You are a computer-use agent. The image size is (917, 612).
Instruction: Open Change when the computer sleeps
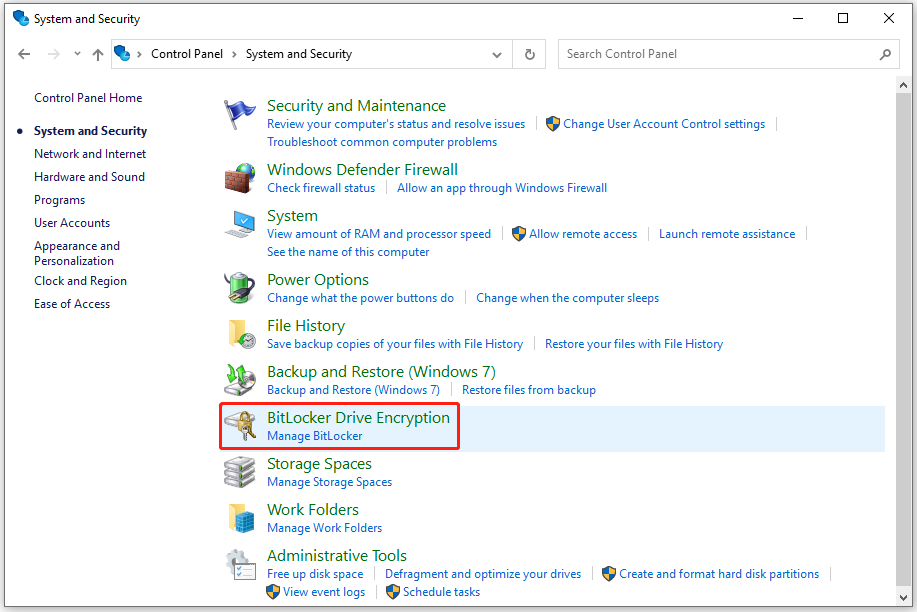pos(567,298)
